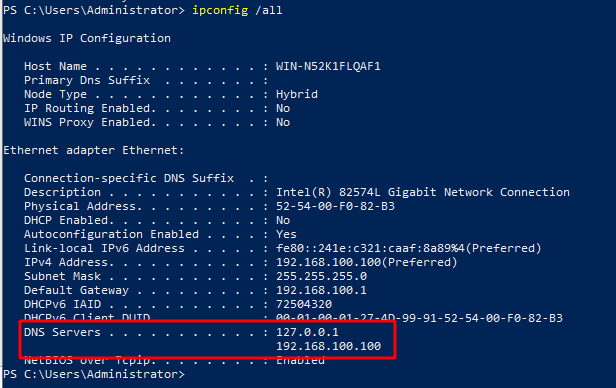The height and width of the screenshot is (388, 616).
Task: Click the typed ipconfig /all command
Action: pos(237,10)
